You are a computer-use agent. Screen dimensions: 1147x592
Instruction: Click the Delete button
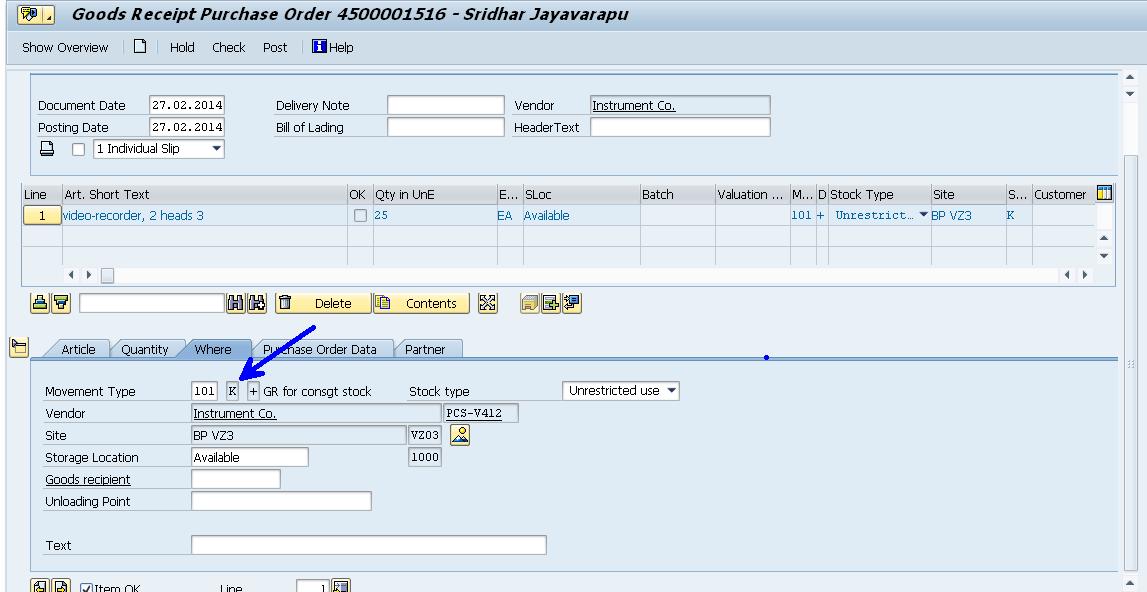click(323, 303)
